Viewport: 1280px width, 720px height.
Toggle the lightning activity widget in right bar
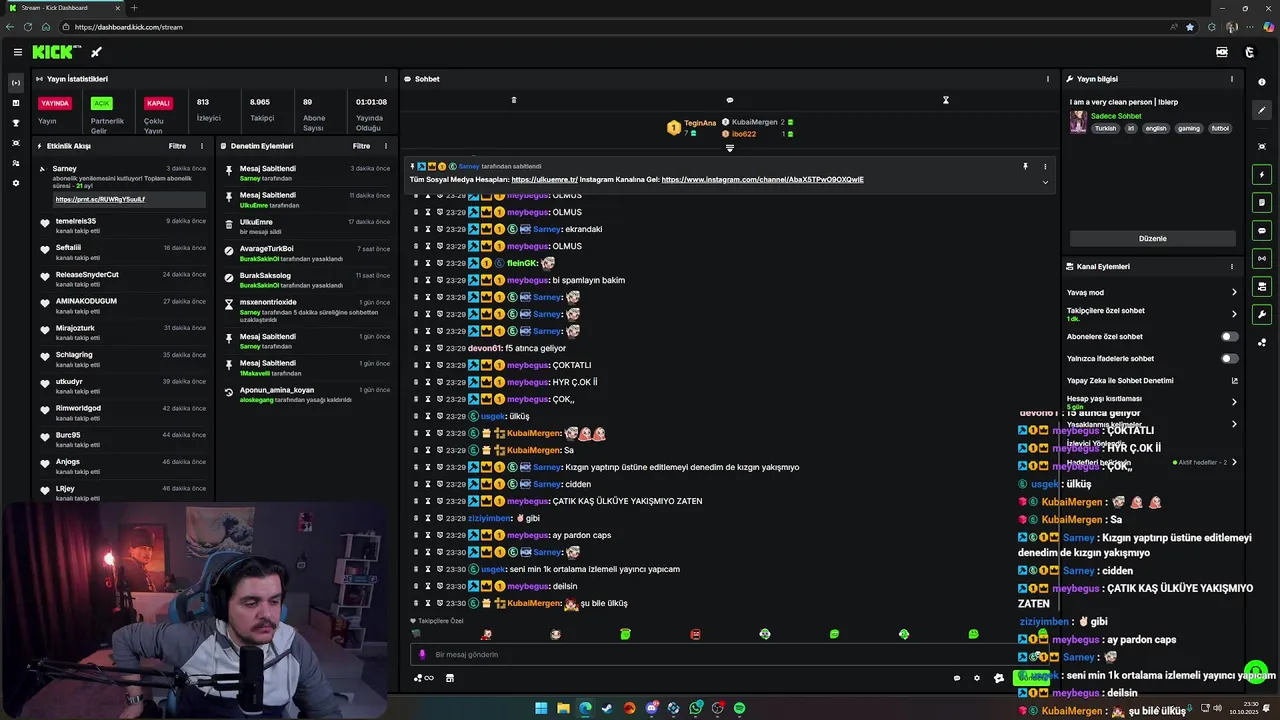click(x=1262, y=175)
